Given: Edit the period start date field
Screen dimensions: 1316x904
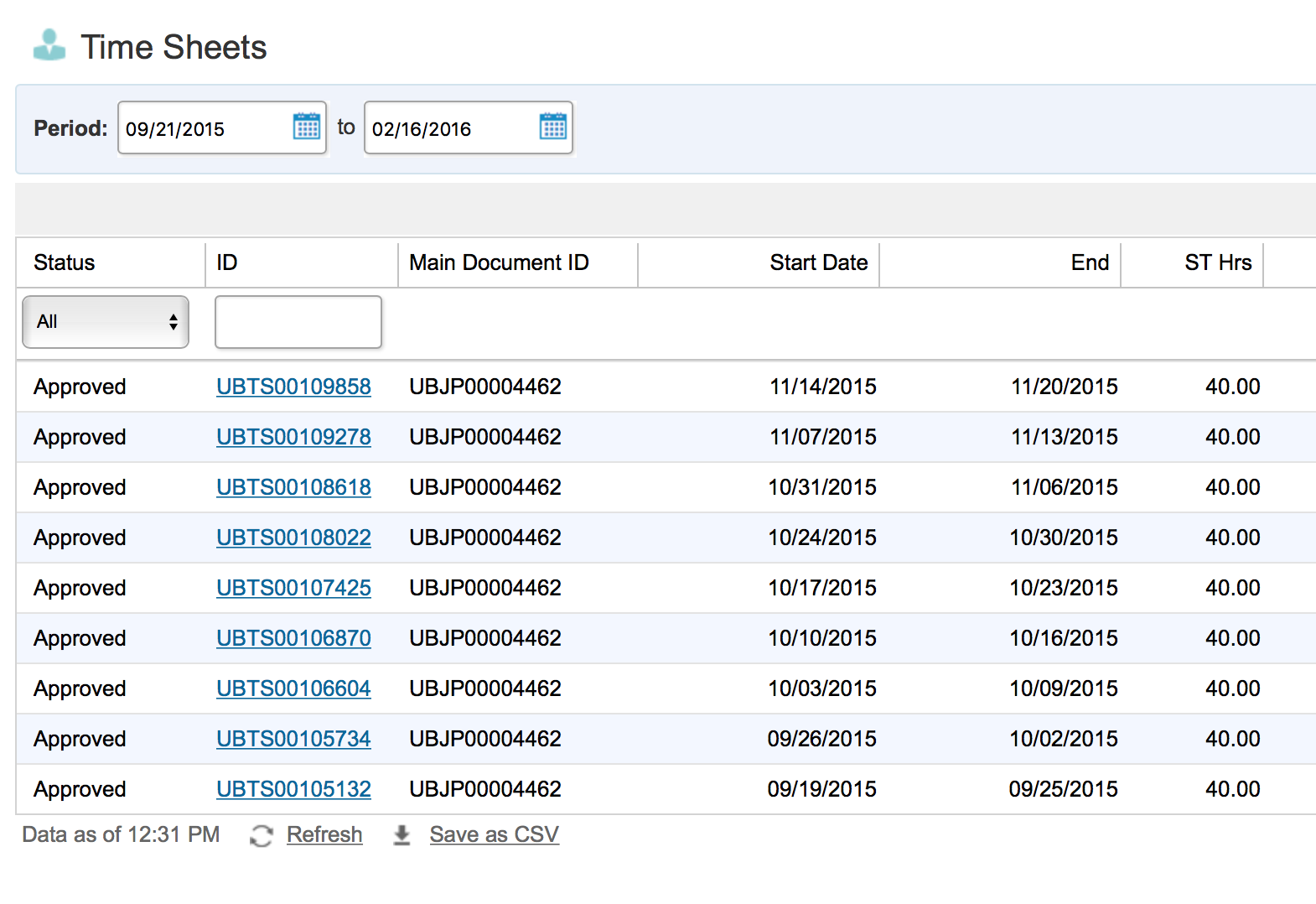Looking at the screenshot, I should pos(205,128).
